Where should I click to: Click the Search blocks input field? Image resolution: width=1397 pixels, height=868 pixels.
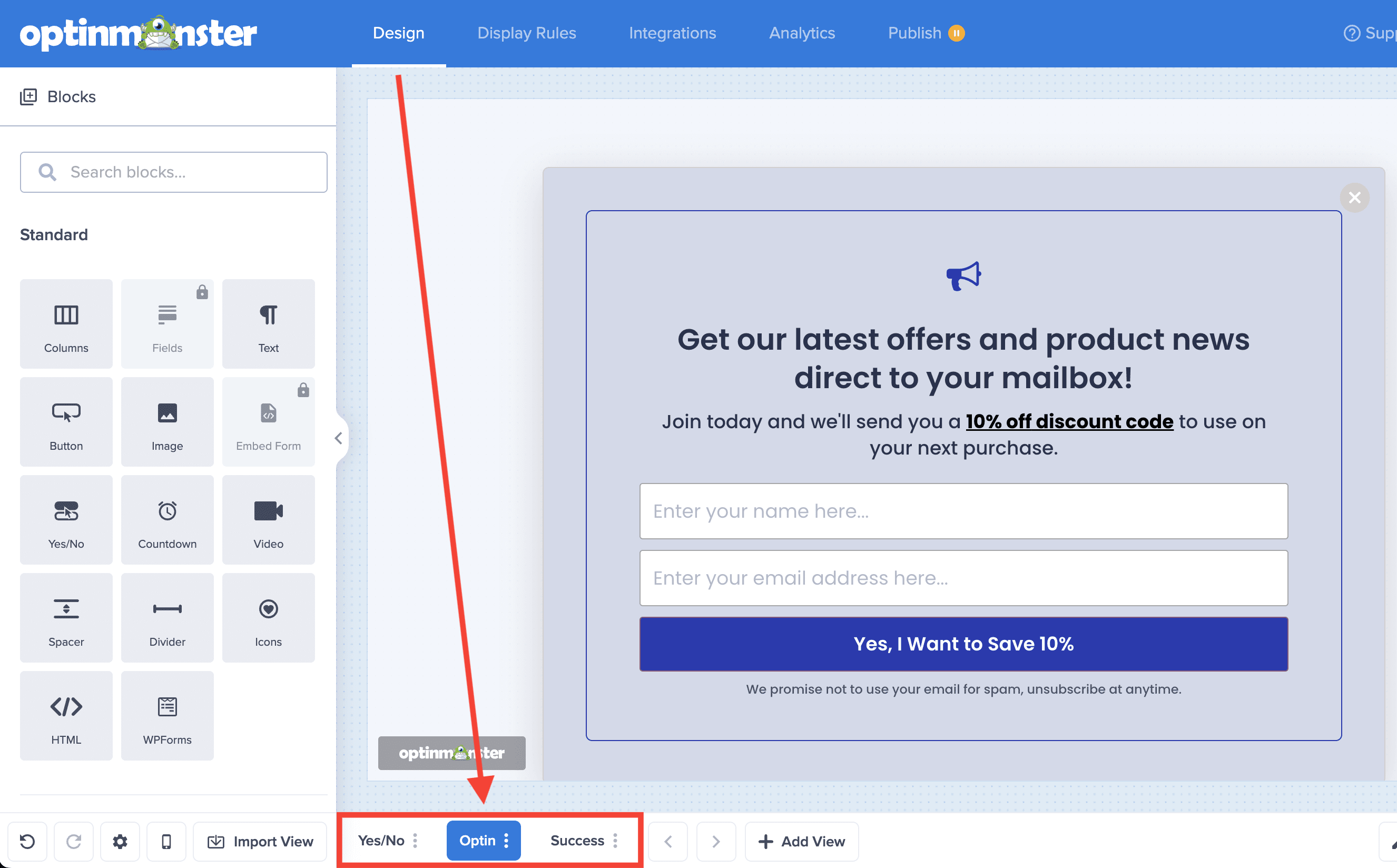(174, 172)
